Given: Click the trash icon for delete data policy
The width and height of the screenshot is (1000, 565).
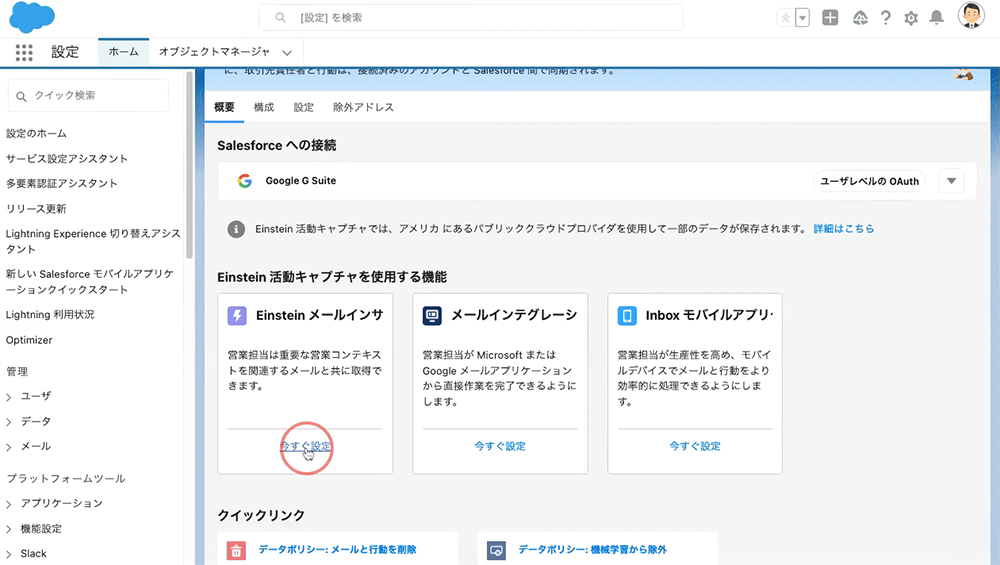Looking at the screenshot, I should coord(236,550).
